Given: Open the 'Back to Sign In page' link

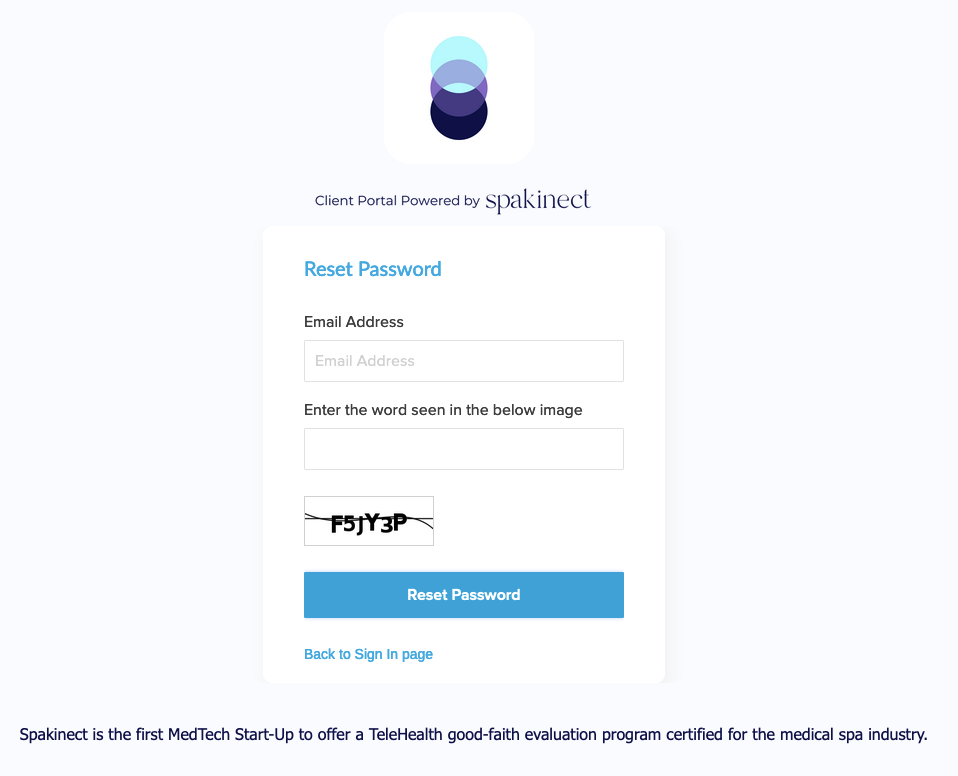Looking at the screenshot, I should point(368,654).
